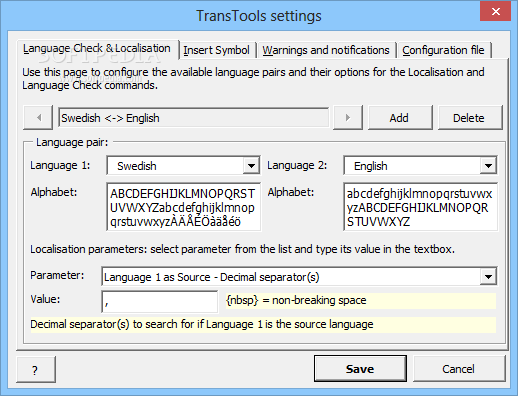Cancel the settings dialog
Screen dimensions: 518x396
[459, 369]
